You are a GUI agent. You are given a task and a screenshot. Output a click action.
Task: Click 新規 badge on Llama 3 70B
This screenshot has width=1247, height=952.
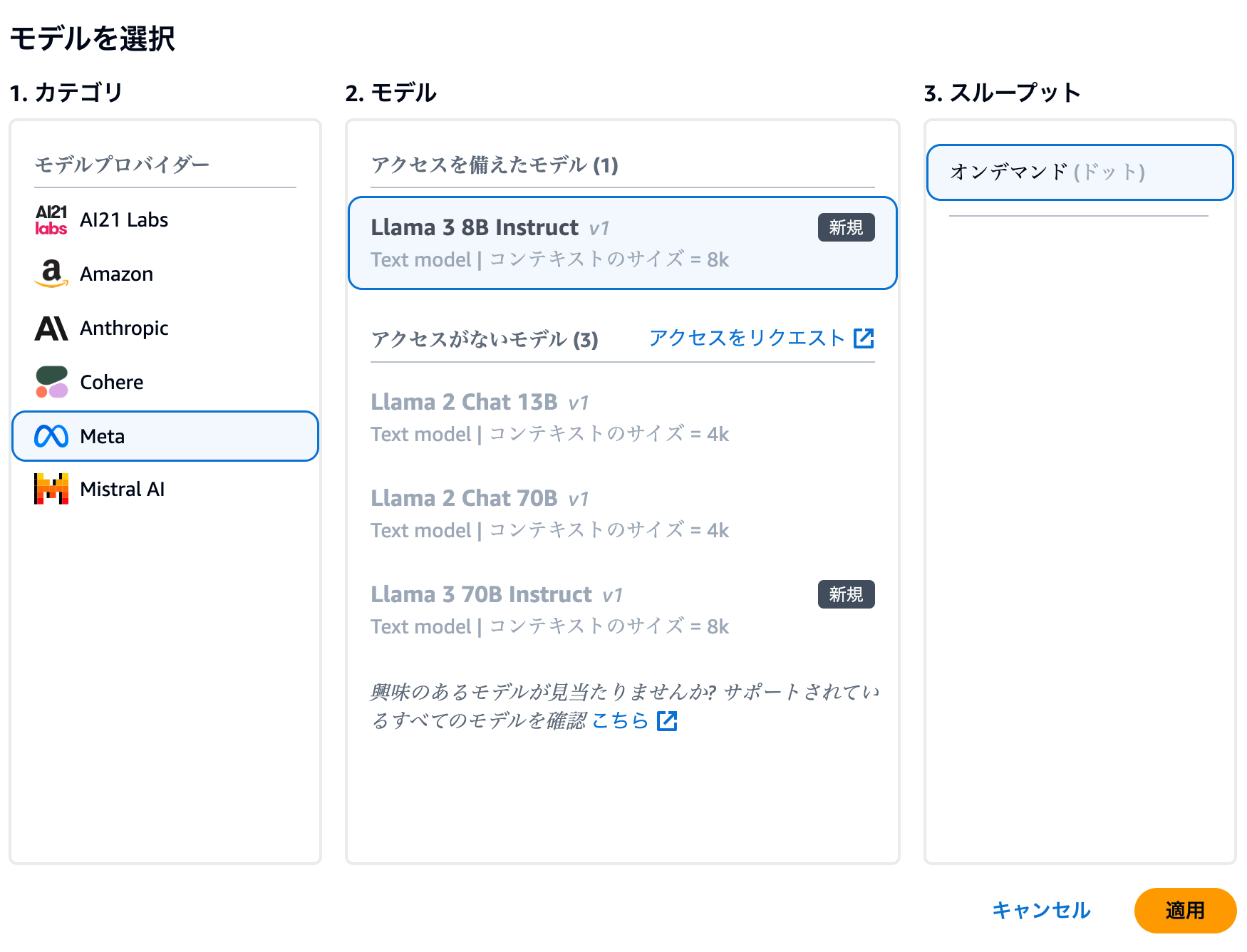(846, 594)
